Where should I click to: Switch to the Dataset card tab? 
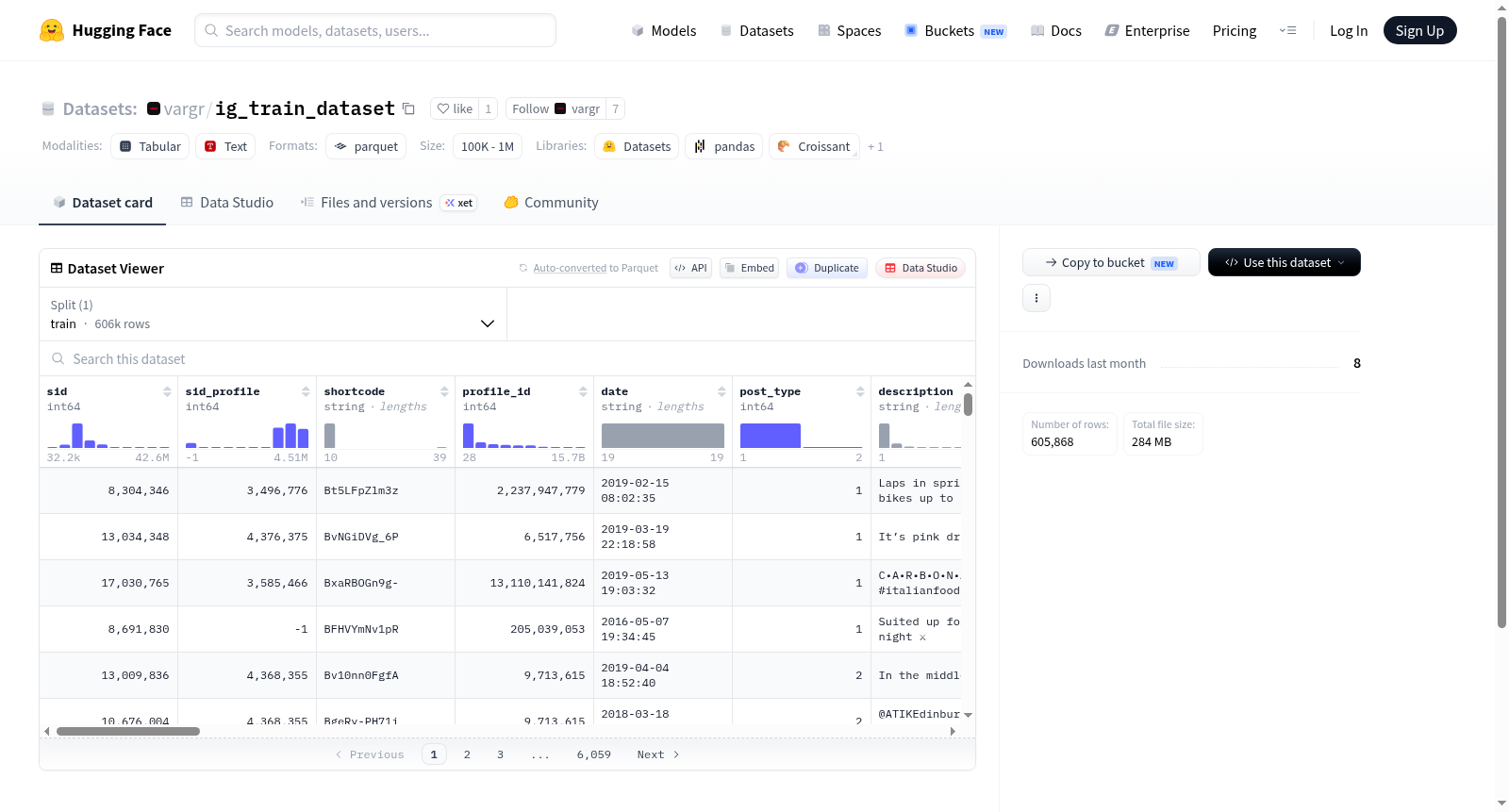[x=102, y=202]
